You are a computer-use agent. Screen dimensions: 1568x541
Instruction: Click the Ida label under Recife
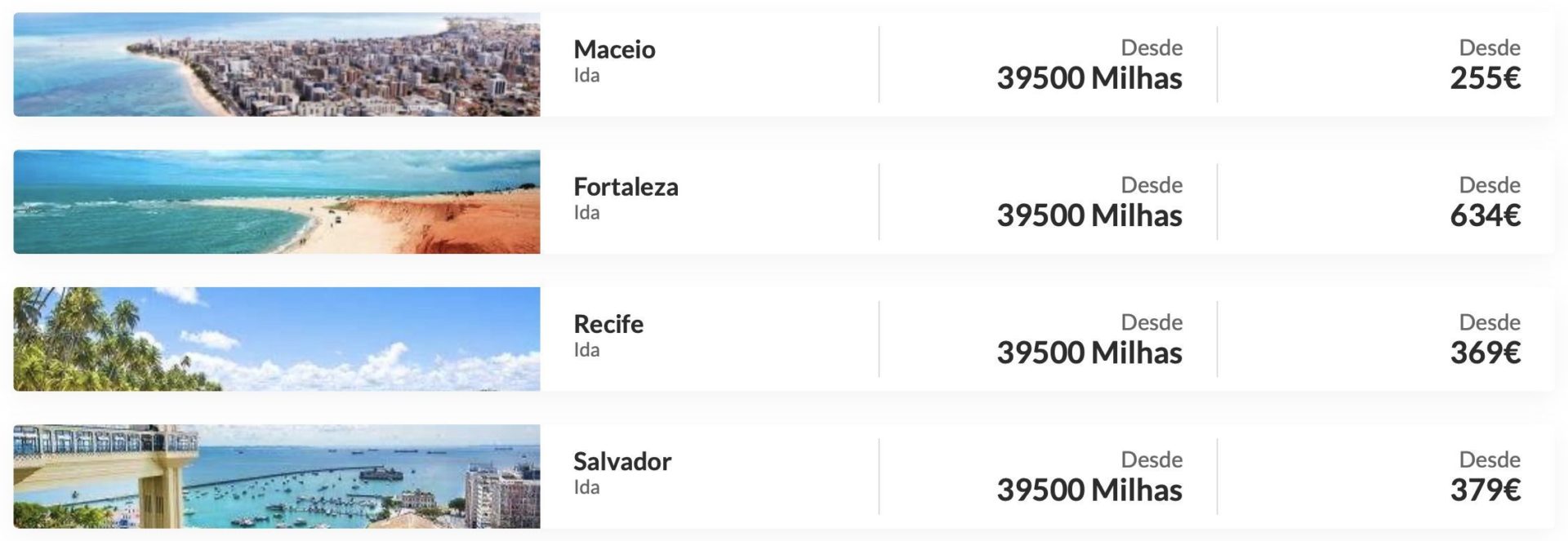tap(586, 349)
